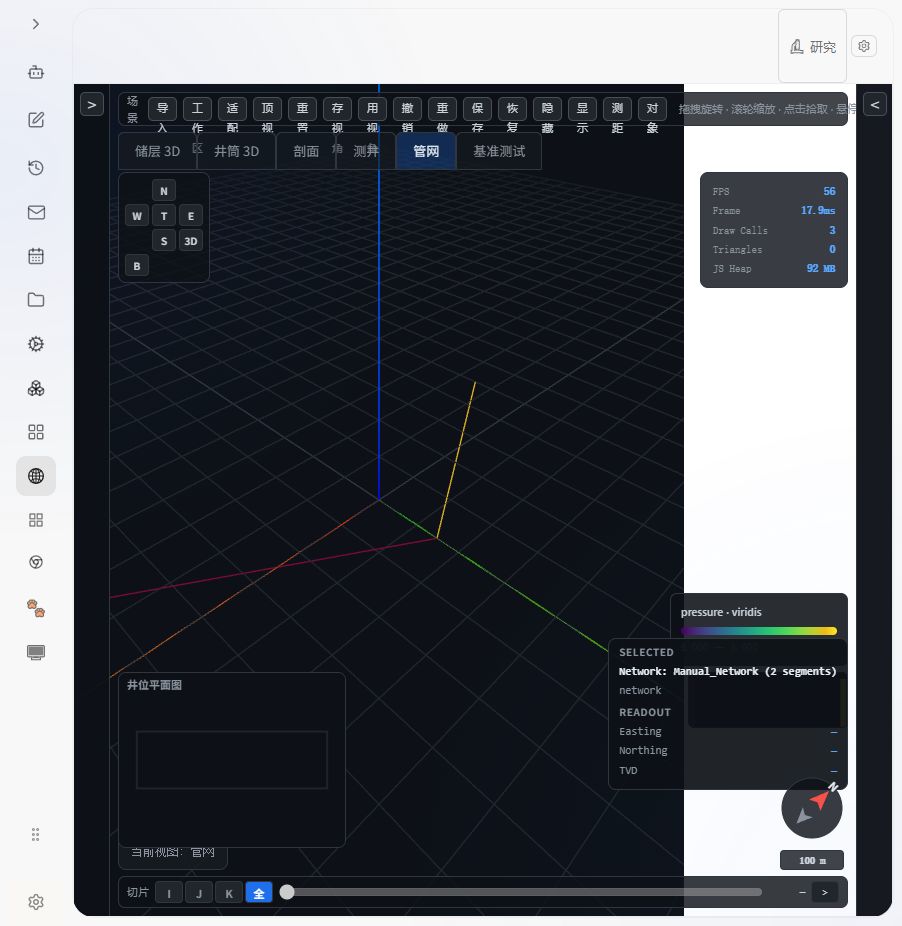Click the slice position slider handle
This screenshot has height=926, width=902.
coord(287,892)
